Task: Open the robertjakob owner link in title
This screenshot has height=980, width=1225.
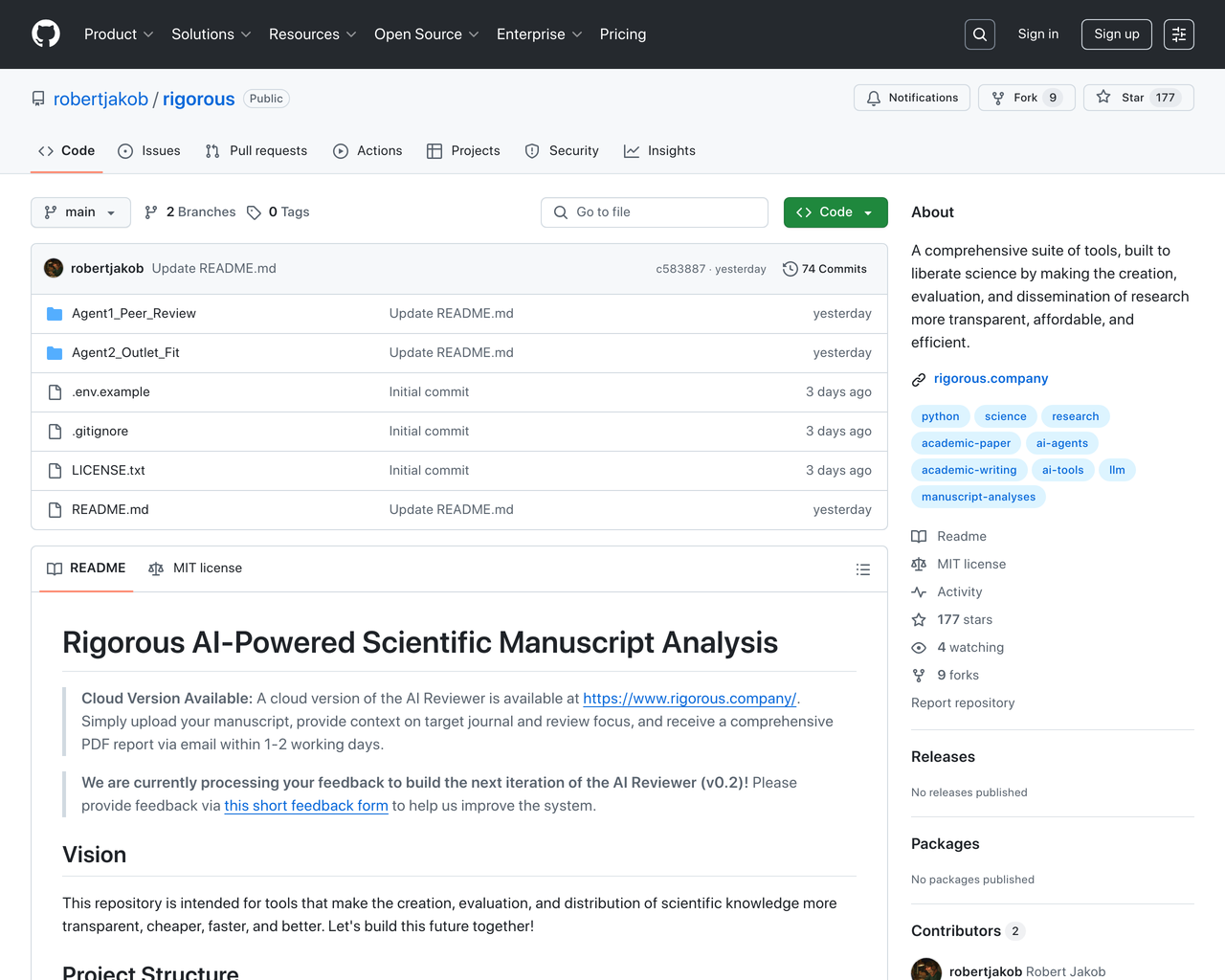Action: point(100,100)
